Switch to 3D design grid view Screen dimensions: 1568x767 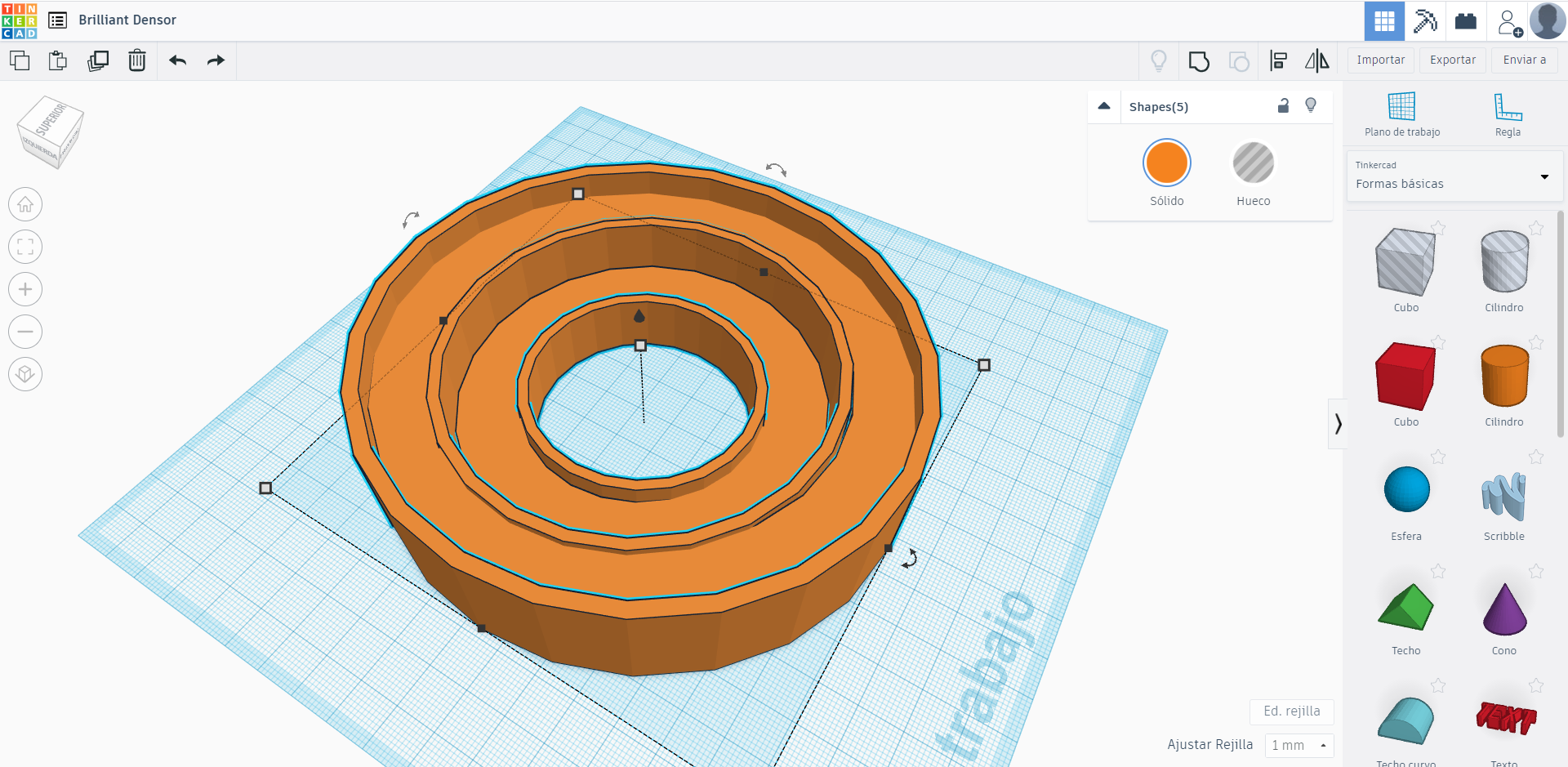pos(1384,20)
